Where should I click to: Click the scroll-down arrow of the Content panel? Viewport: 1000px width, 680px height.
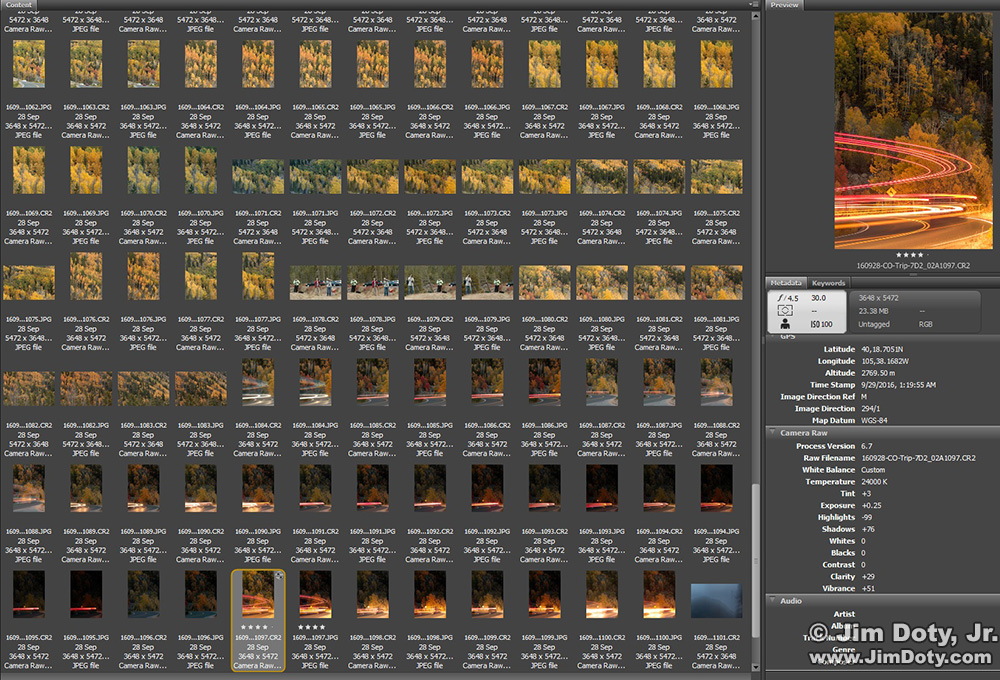[x=756, y=667]
